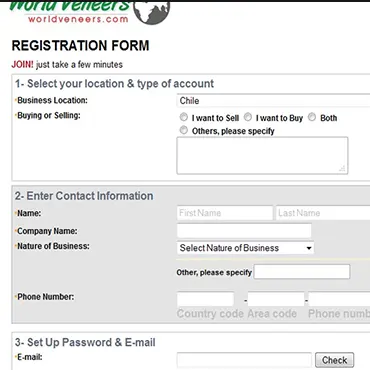Select the "I want to Sell" radio button
Screen dimensions: 370x370
184,117
